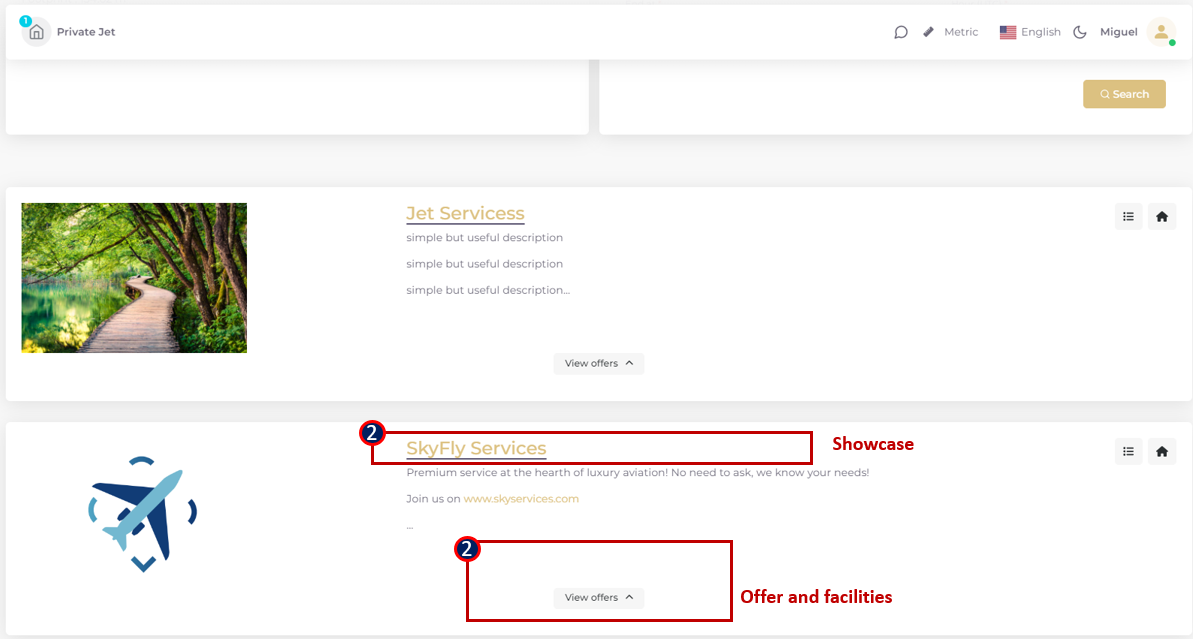
Task: Click the home icon in top bar
Action: pos(36,32)
